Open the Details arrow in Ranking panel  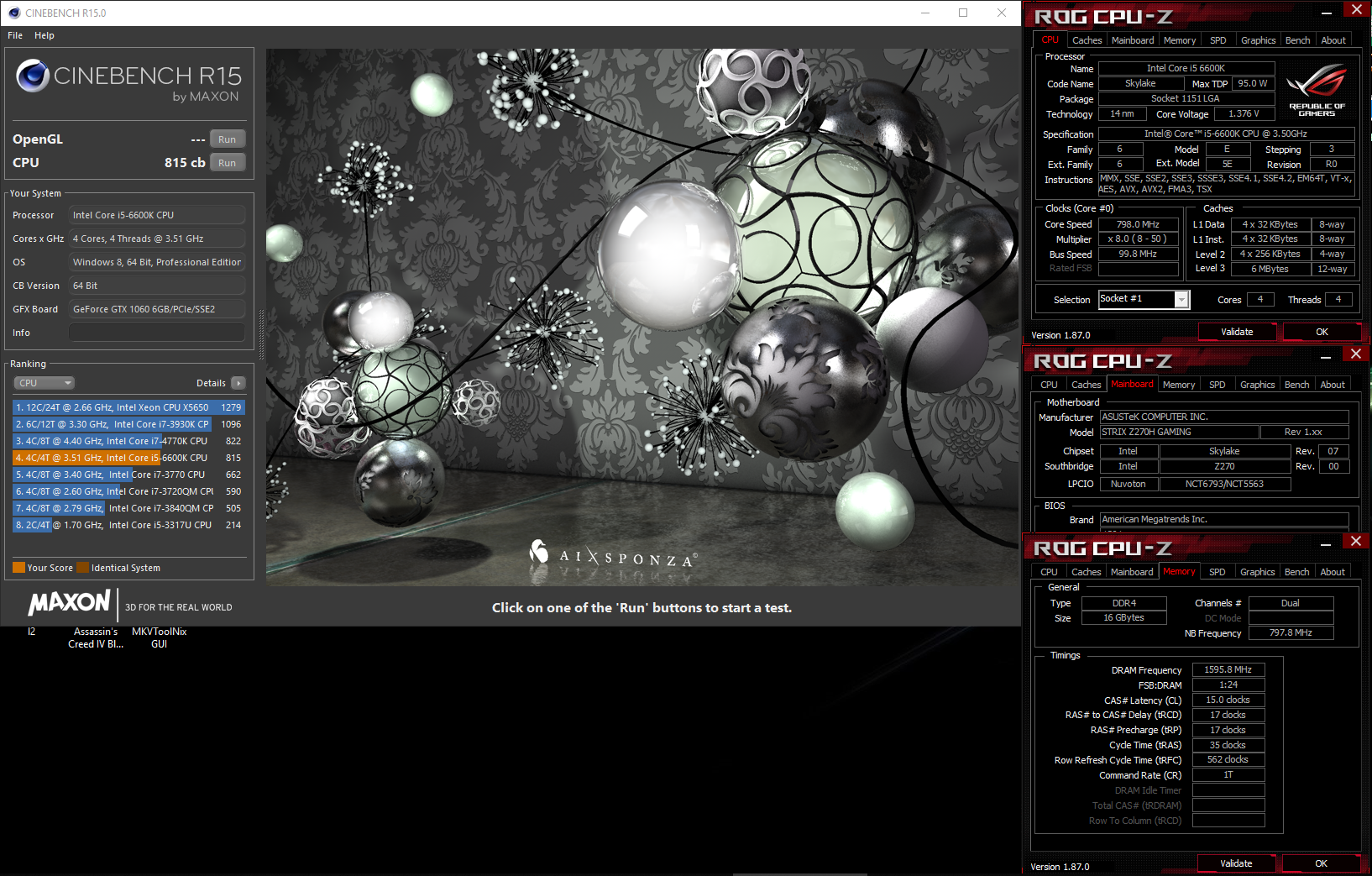[238, 383]
